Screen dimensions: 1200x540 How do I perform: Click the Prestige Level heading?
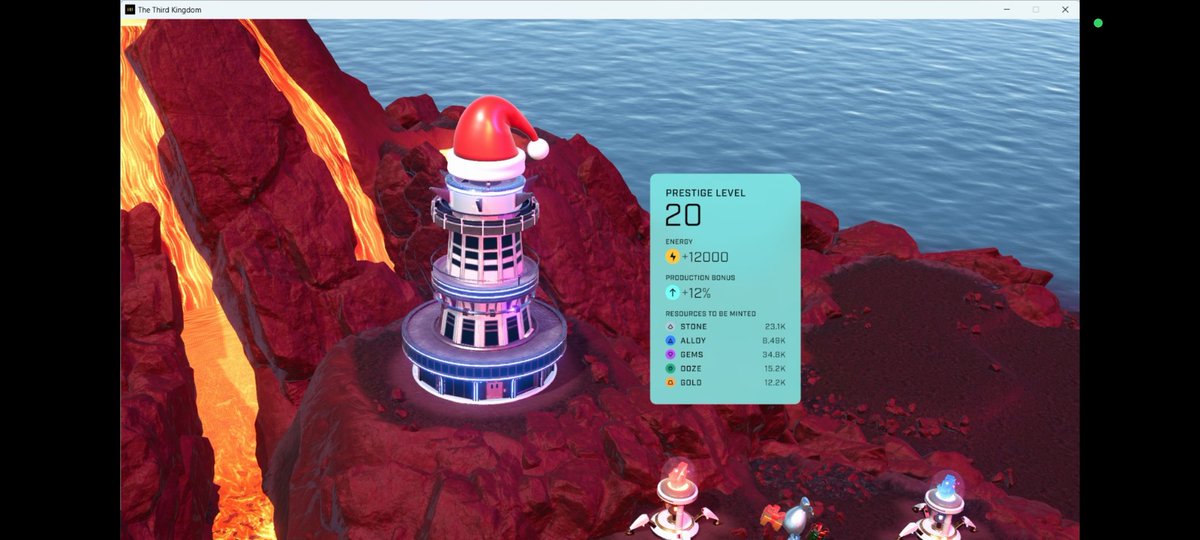tap(705, 193)
